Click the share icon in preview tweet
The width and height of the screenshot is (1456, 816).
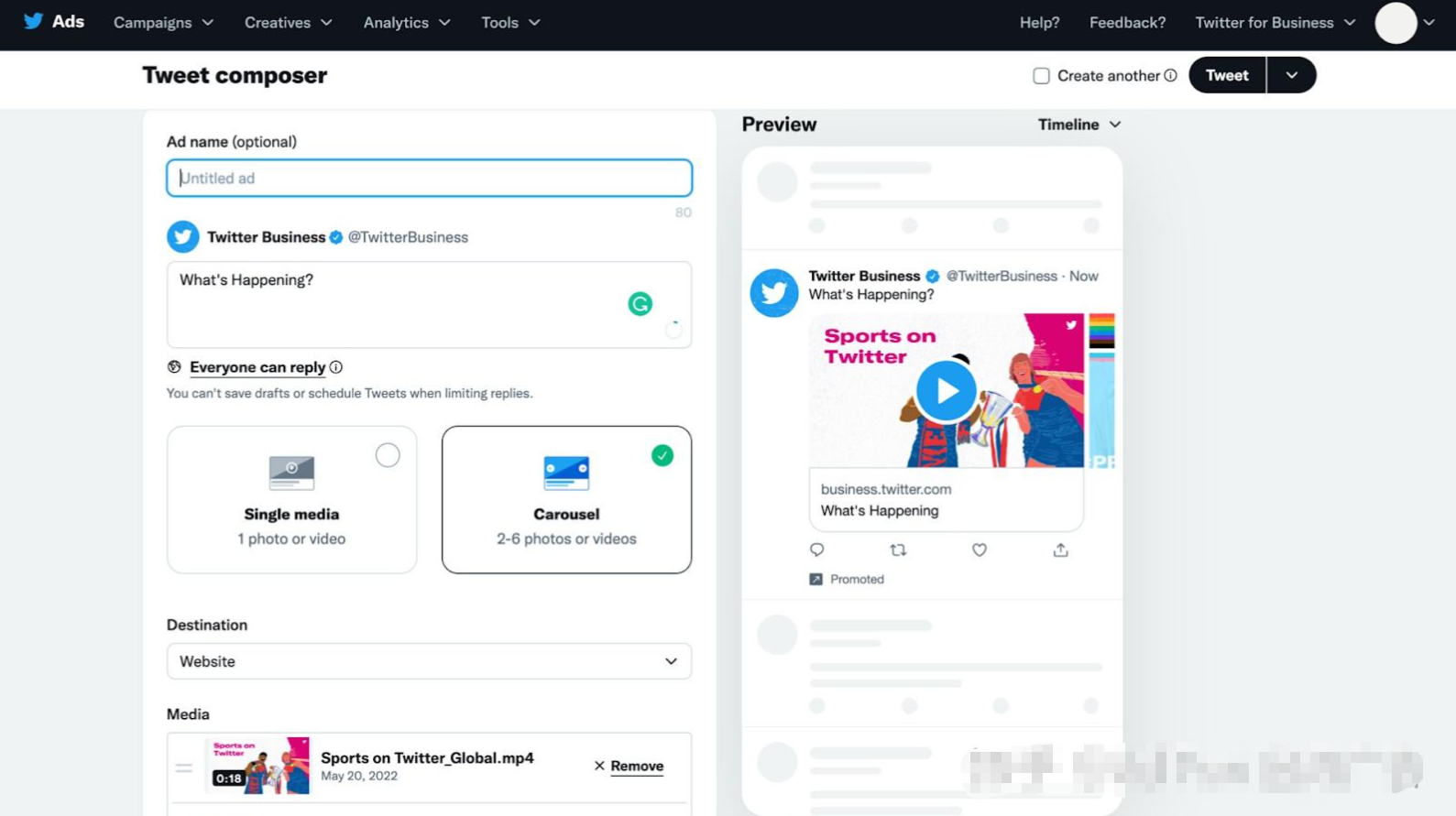tap(1060, 550)
